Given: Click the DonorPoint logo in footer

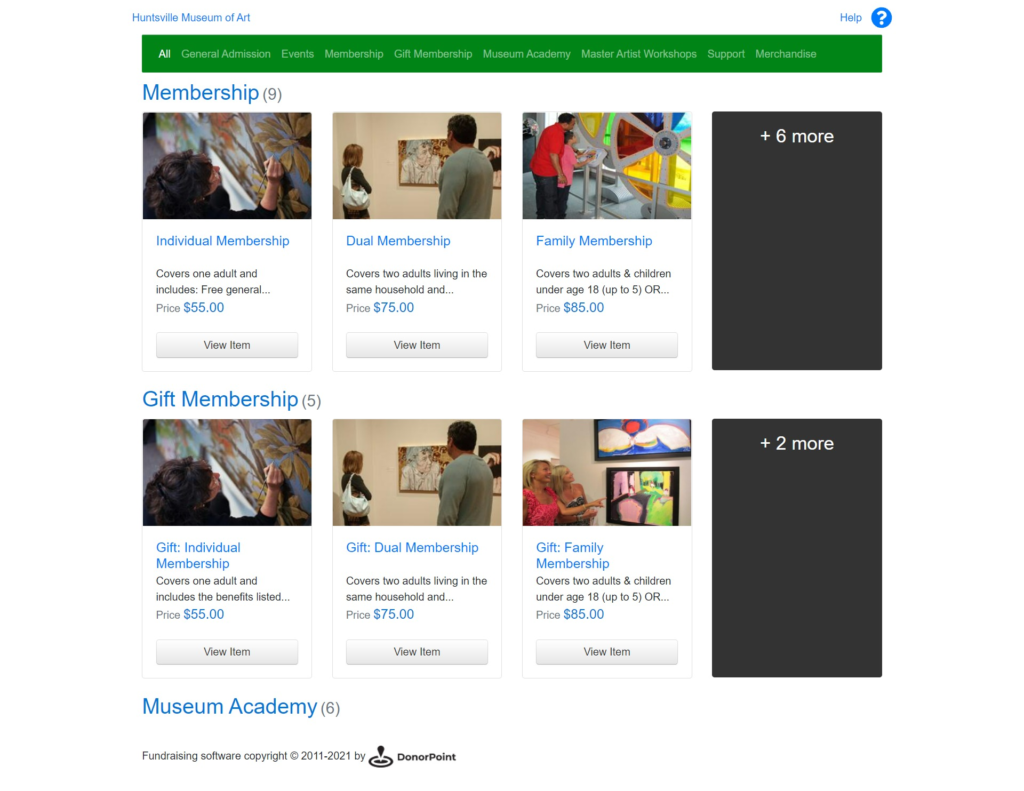Looking at the screenshot, I should pyautogui.click(x=412, y=756).
